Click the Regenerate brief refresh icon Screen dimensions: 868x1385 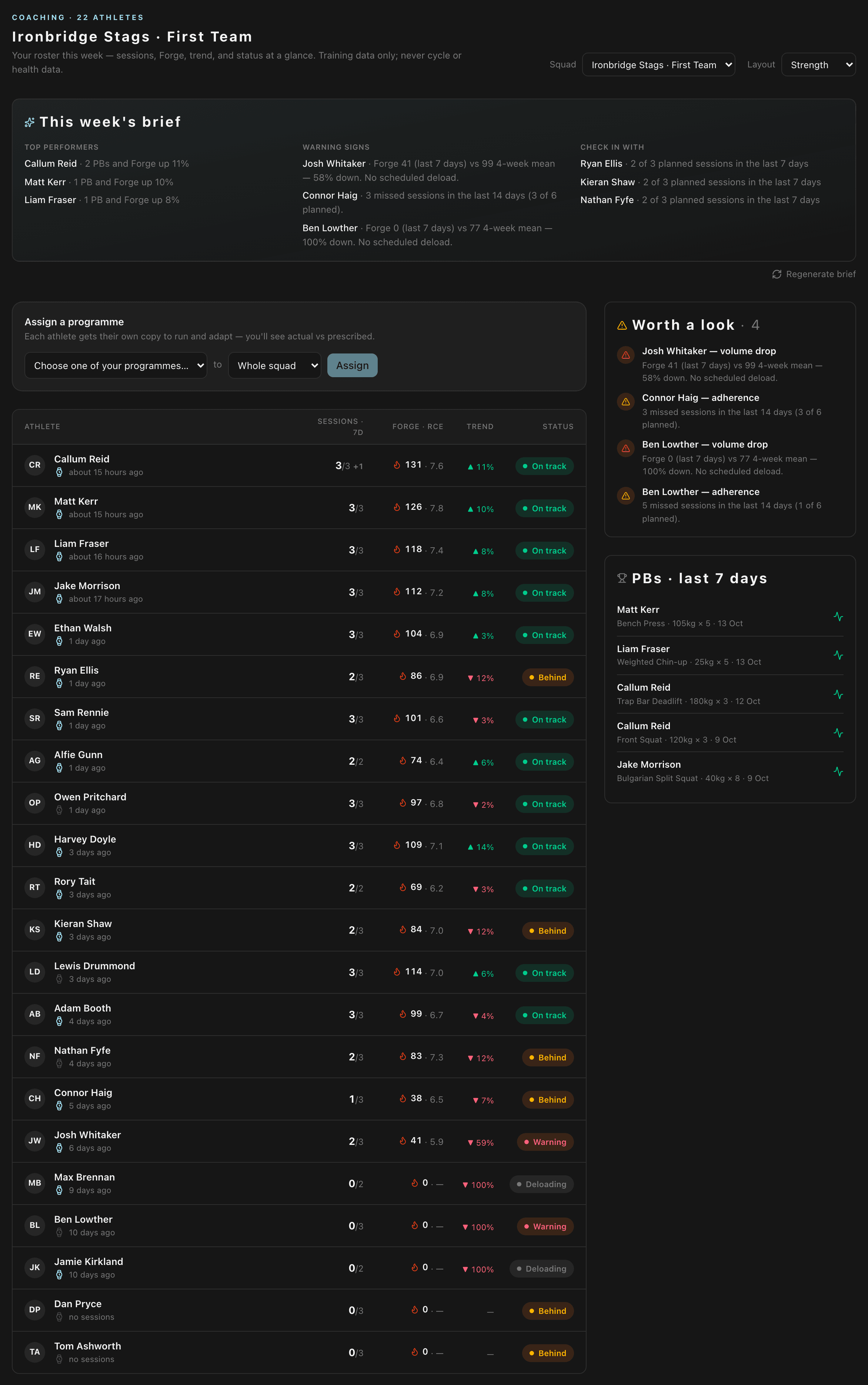coord(777,274)
